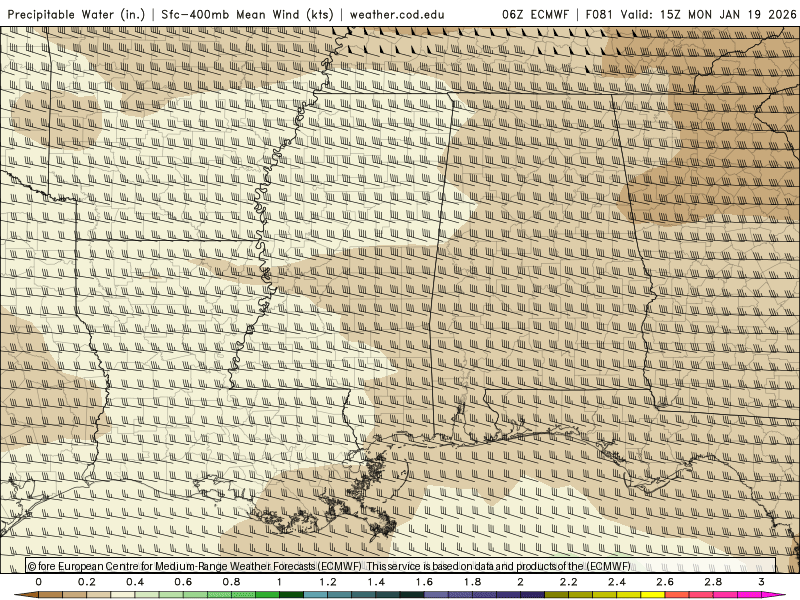The width and height of the screenshot is (800, 600).
Task: Click the '2.2' label on the color scale
Action: pyautogui.click(x=568, y=582)
